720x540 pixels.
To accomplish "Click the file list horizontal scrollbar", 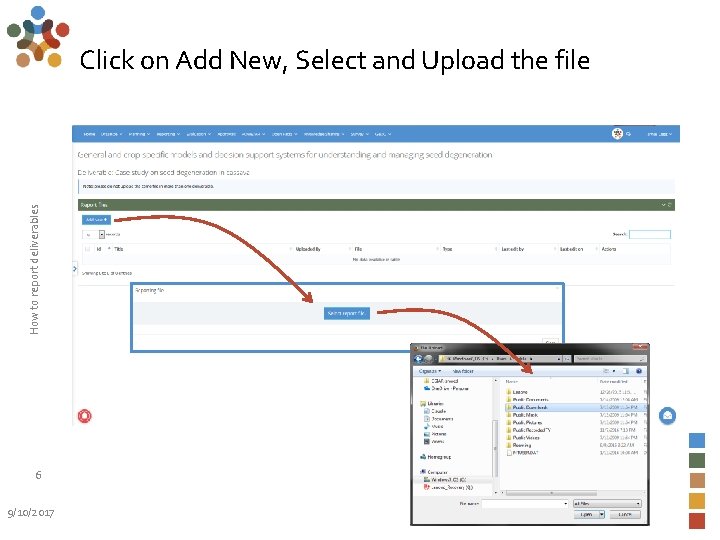I will click(x=551, y=493).
